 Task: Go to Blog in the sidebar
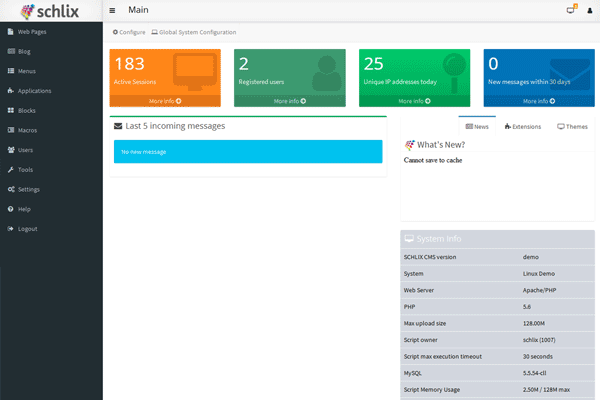[x=24, y=51]
